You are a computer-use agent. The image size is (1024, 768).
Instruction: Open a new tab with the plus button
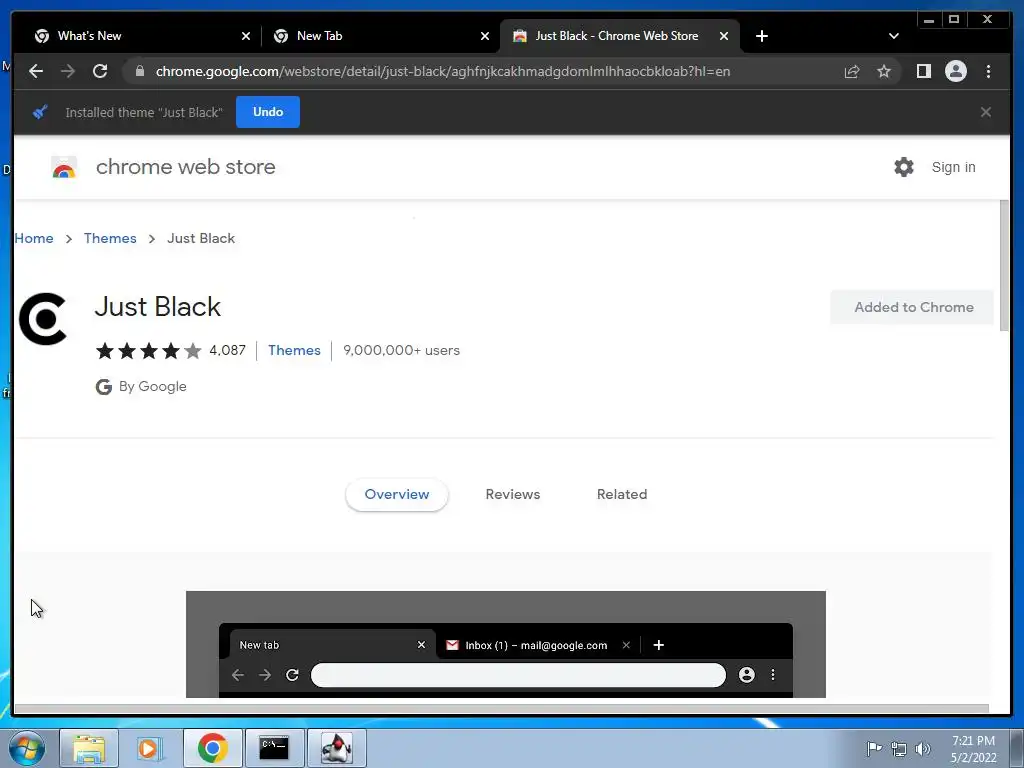click(x=761, y=36)
